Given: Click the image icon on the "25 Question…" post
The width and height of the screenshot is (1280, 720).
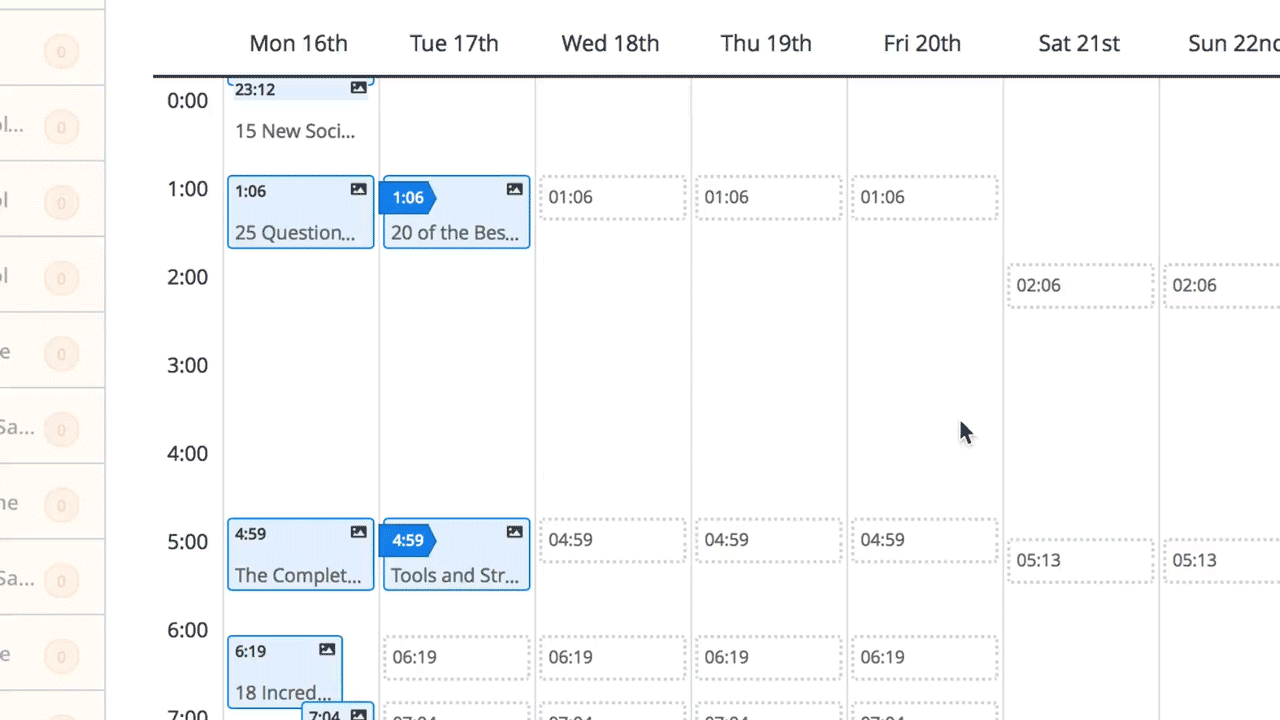Looking at the screenshot, I should point(358,189).
